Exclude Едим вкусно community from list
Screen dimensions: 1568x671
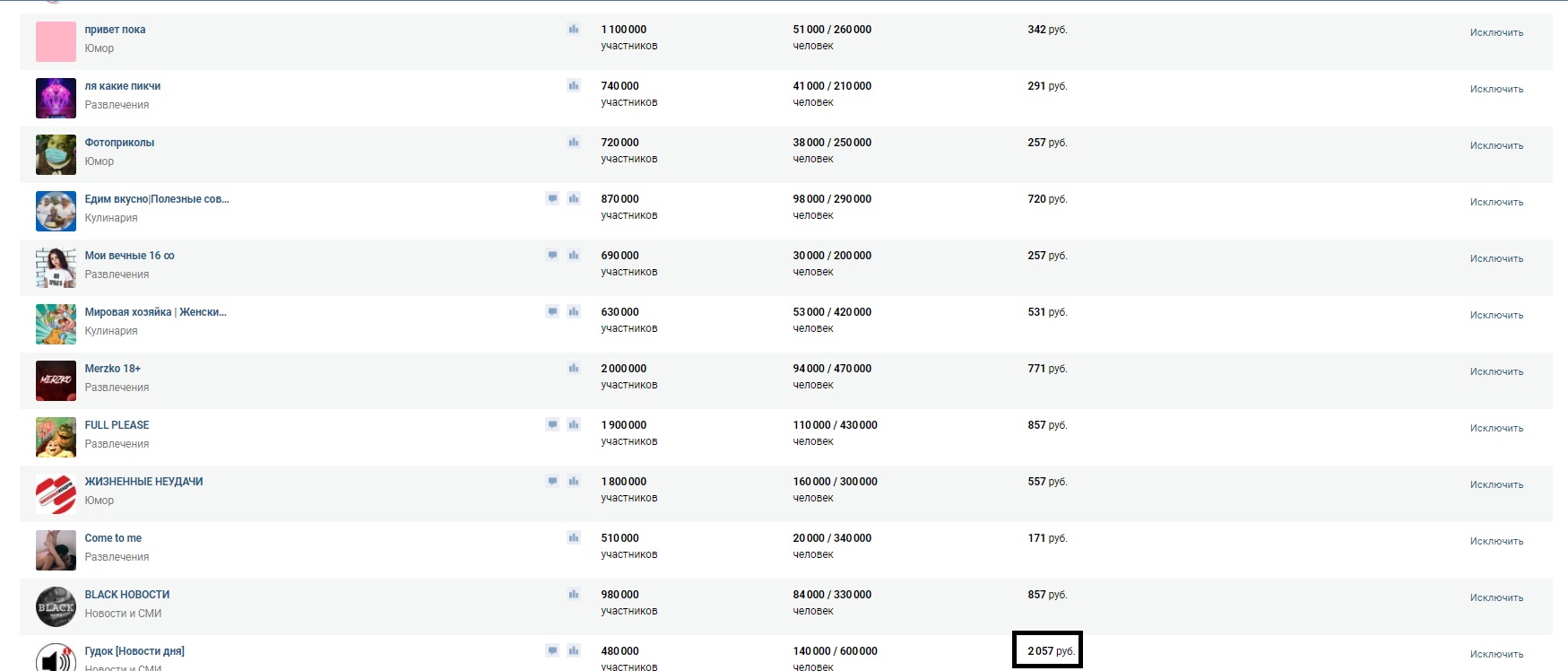click(1496, 202)
